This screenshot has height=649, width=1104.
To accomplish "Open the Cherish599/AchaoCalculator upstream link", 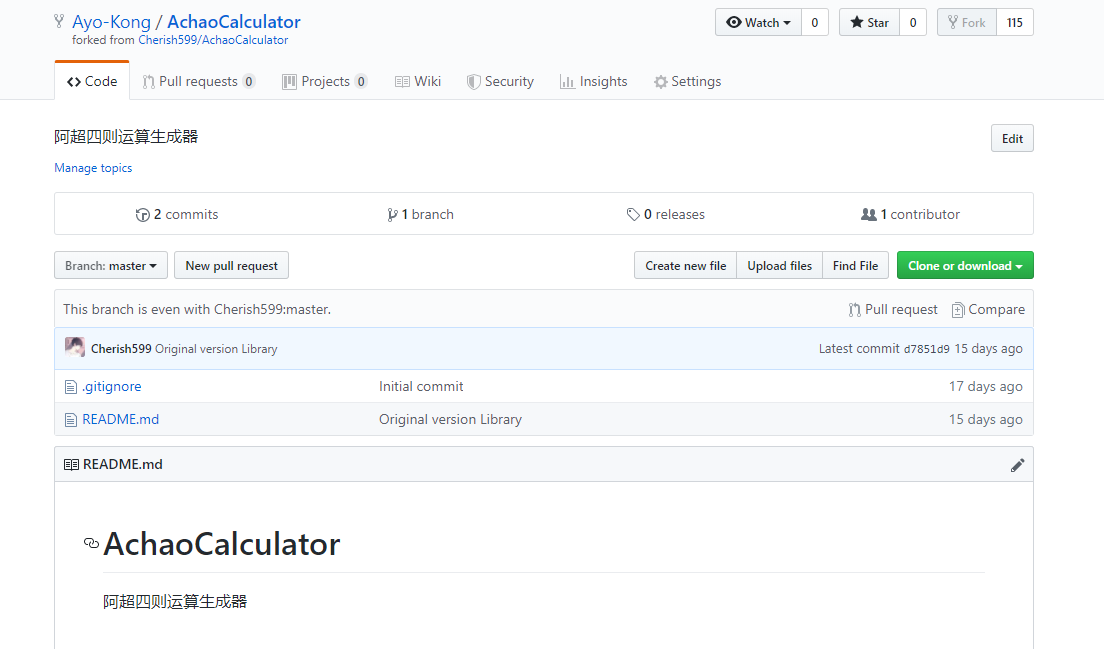I will pyautogui.click(x=213, y=40).
